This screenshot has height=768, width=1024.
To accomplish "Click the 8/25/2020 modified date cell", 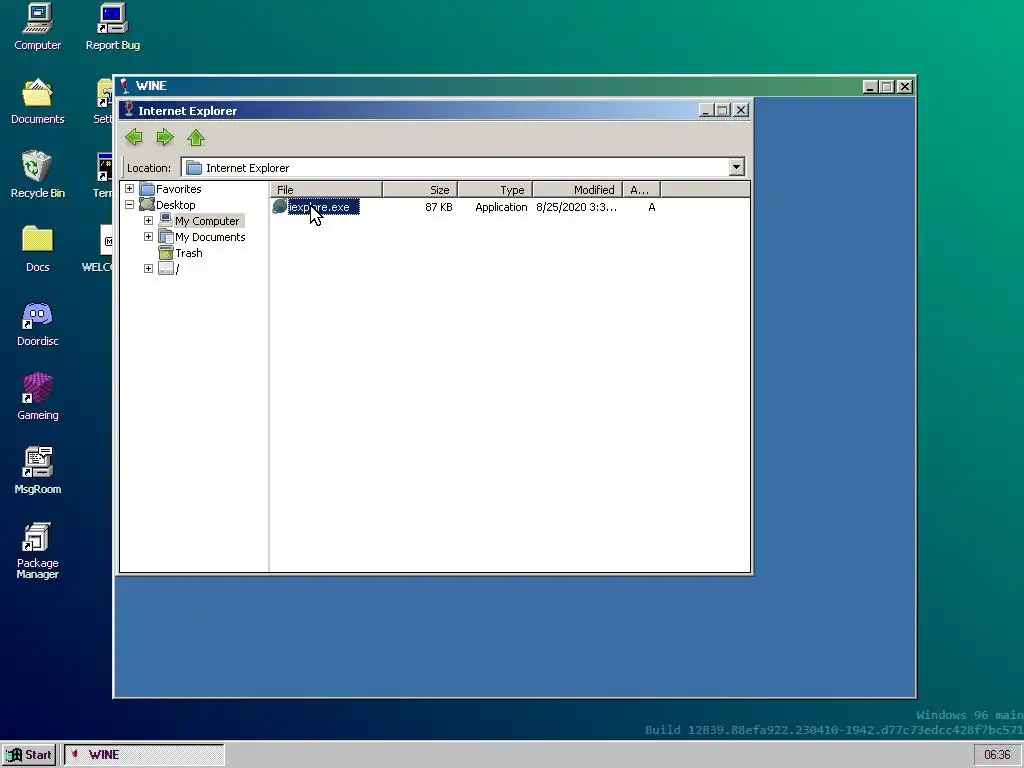I will pos(576,207).
